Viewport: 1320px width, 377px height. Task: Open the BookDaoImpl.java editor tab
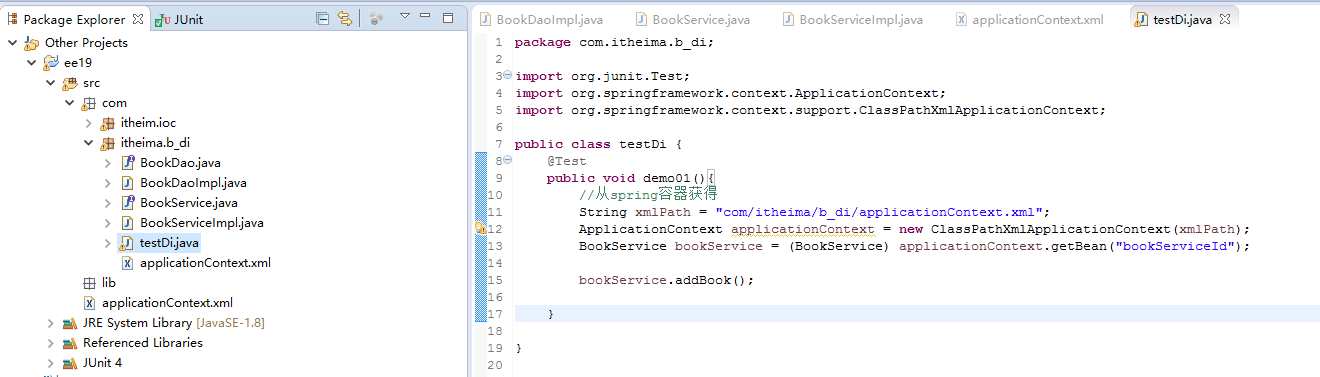coord(541,19)
